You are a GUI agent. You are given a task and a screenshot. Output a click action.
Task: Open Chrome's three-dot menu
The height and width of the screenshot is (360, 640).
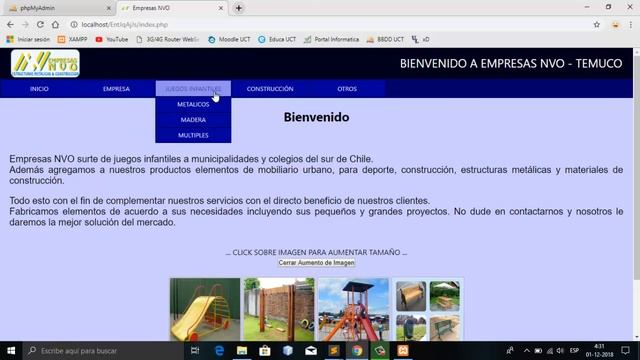point(631,24)
